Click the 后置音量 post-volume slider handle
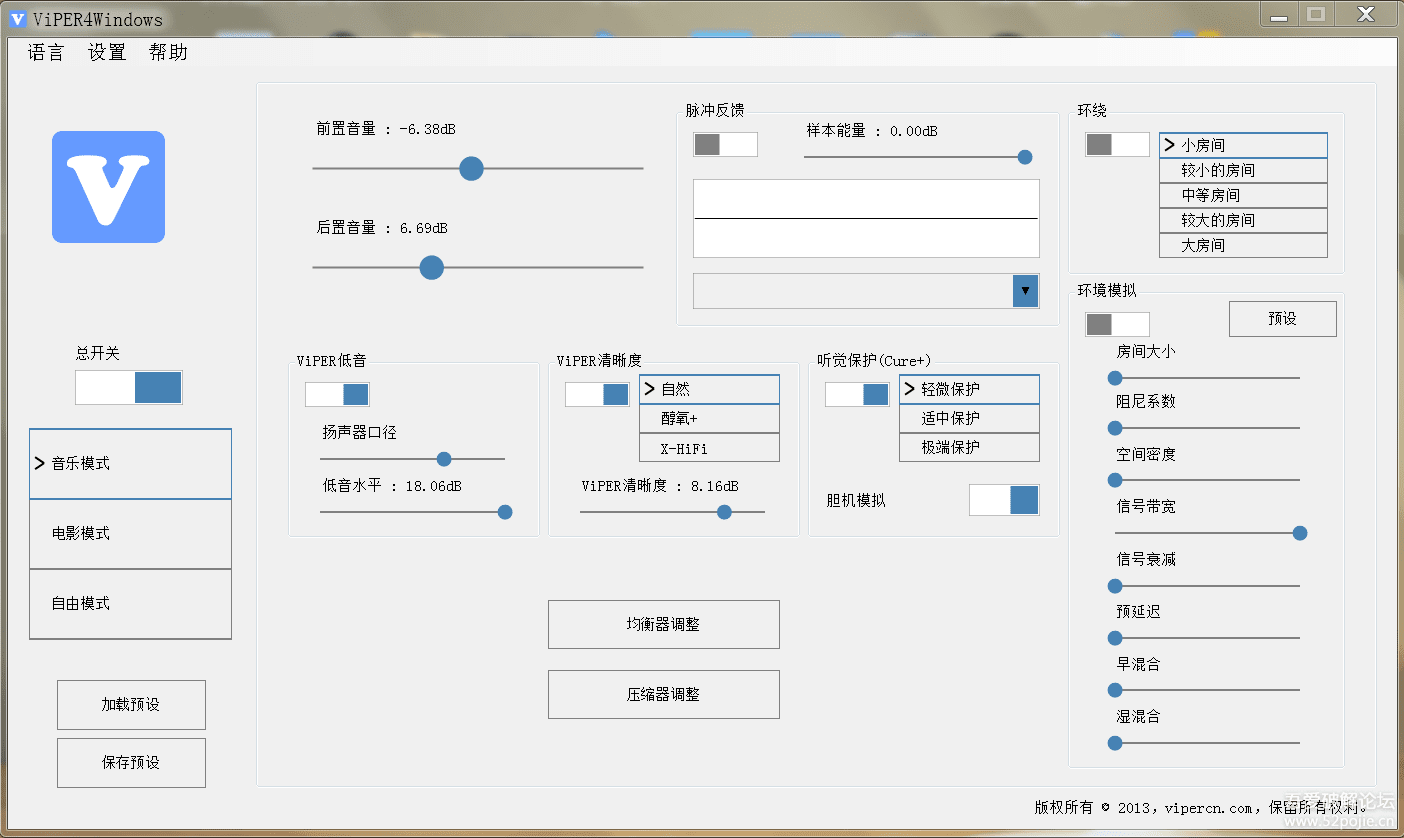The width and height of the screenshot is (1404, 838). click(x=431, y=267)
